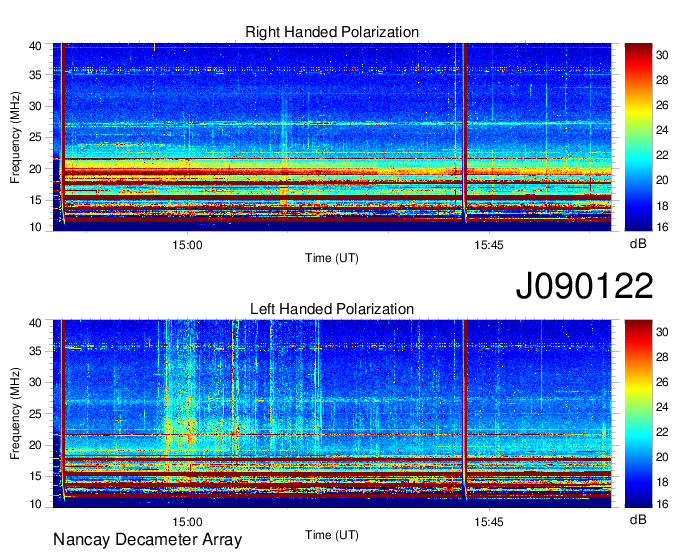This screenshot has width=680, height=552.
Task: Click the 30 dB label on the right-handed plot's color bar
Action: (662, 55)
